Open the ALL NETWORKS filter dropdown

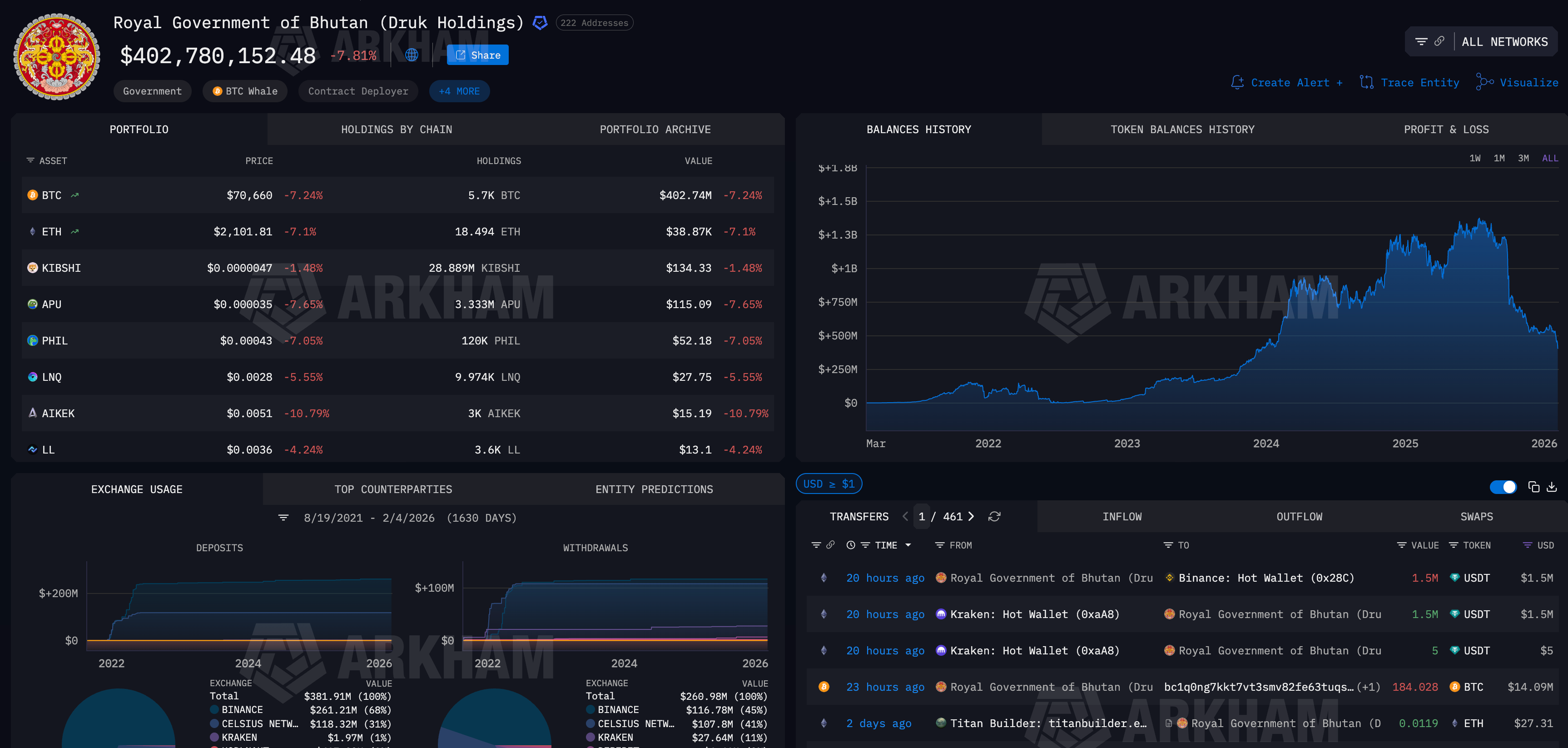click(1504, 42)
